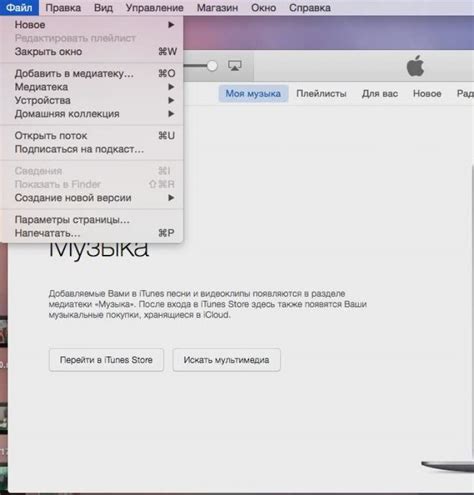This screenshot has height=495, width=474.
Task: Click the Apple logo in the display
Action: click(415, 66)
